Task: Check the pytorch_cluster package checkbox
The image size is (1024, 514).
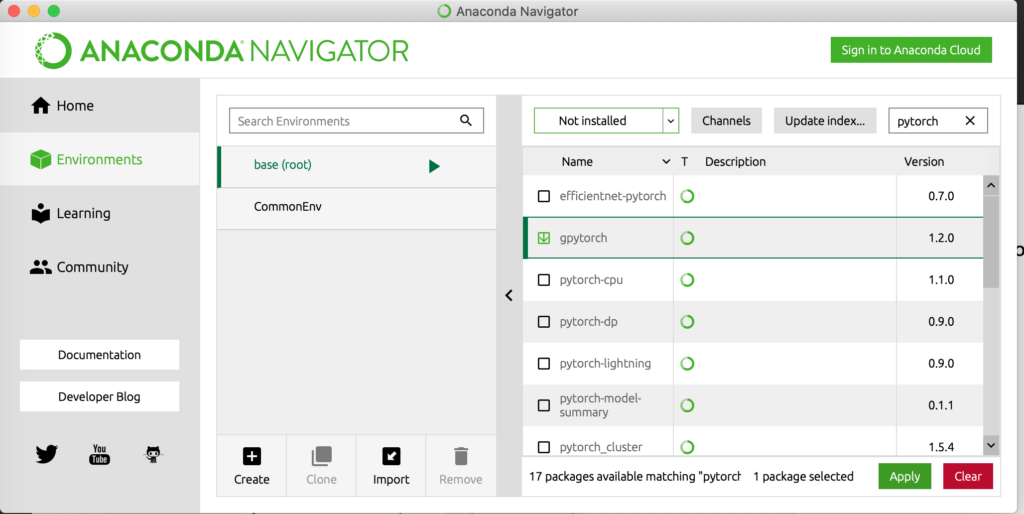Action: click(543, 447)
